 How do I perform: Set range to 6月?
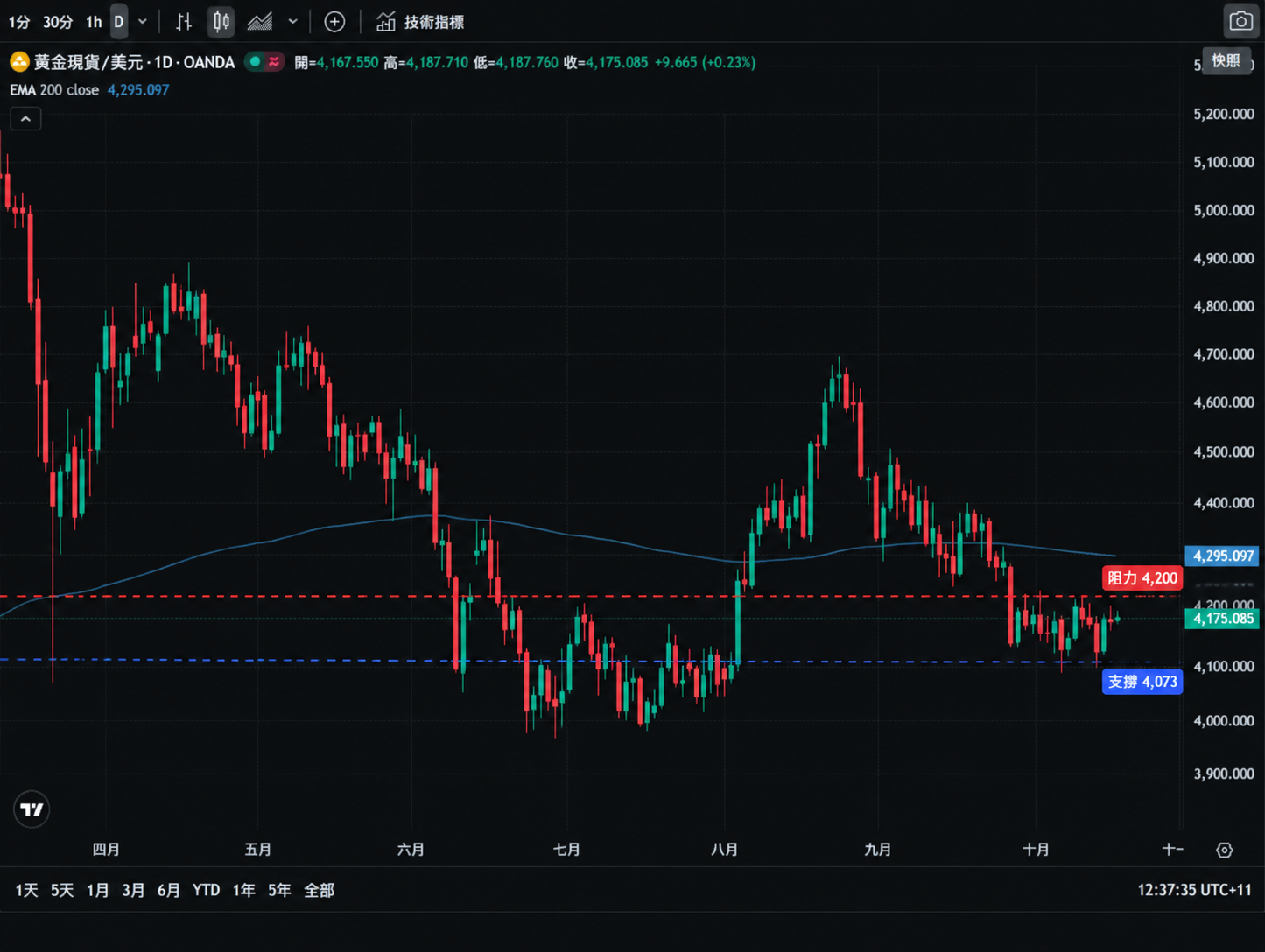pos(169,890)
